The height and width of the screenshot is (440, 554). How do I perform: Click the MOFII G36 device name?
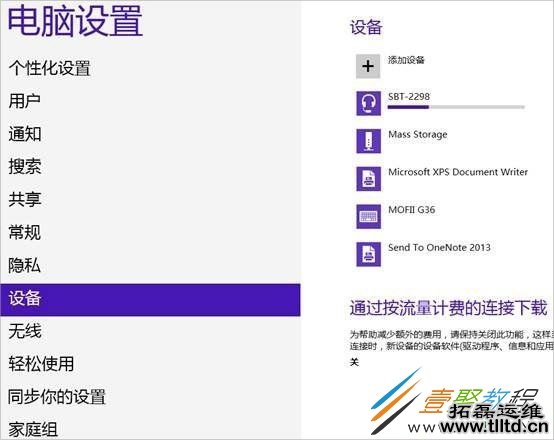[412, 210]
